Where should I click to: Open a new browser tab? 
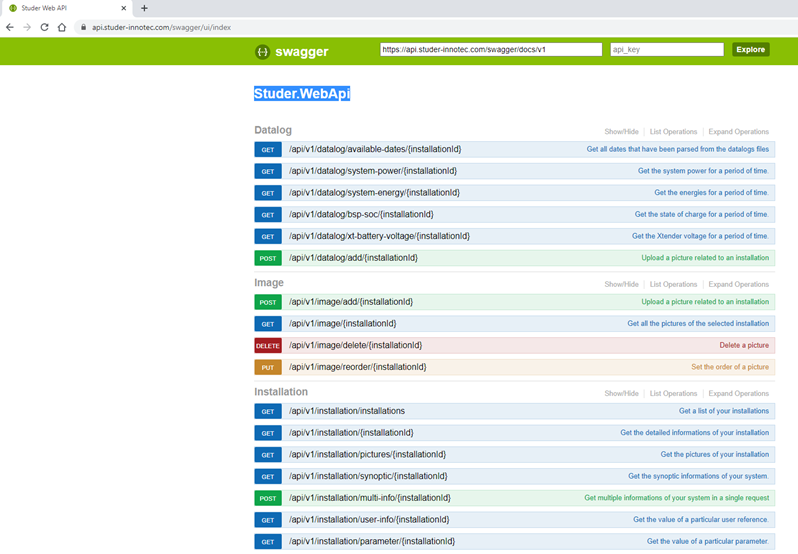144,8
